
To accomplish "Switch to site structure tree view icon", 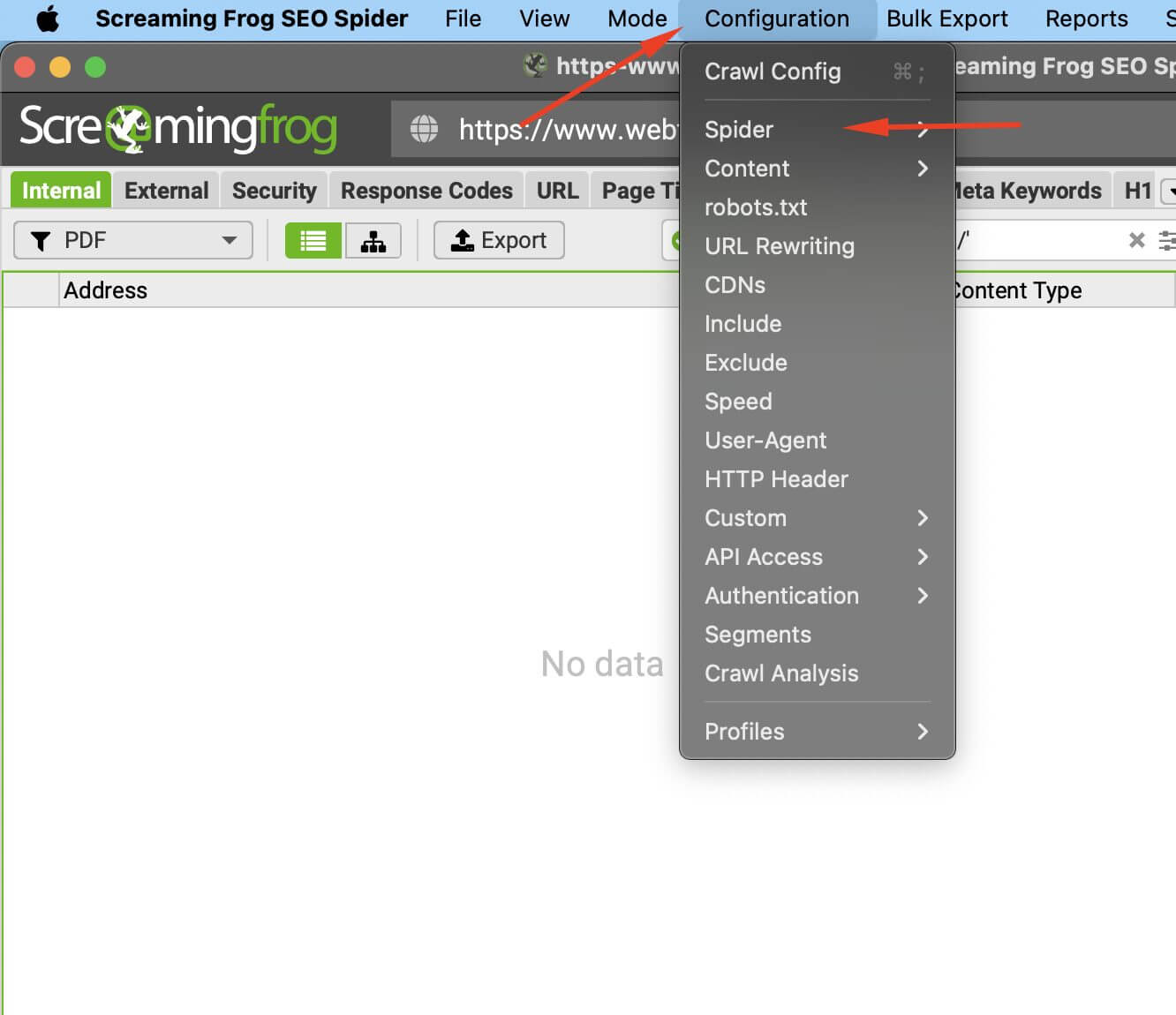I will pos(373,241).
